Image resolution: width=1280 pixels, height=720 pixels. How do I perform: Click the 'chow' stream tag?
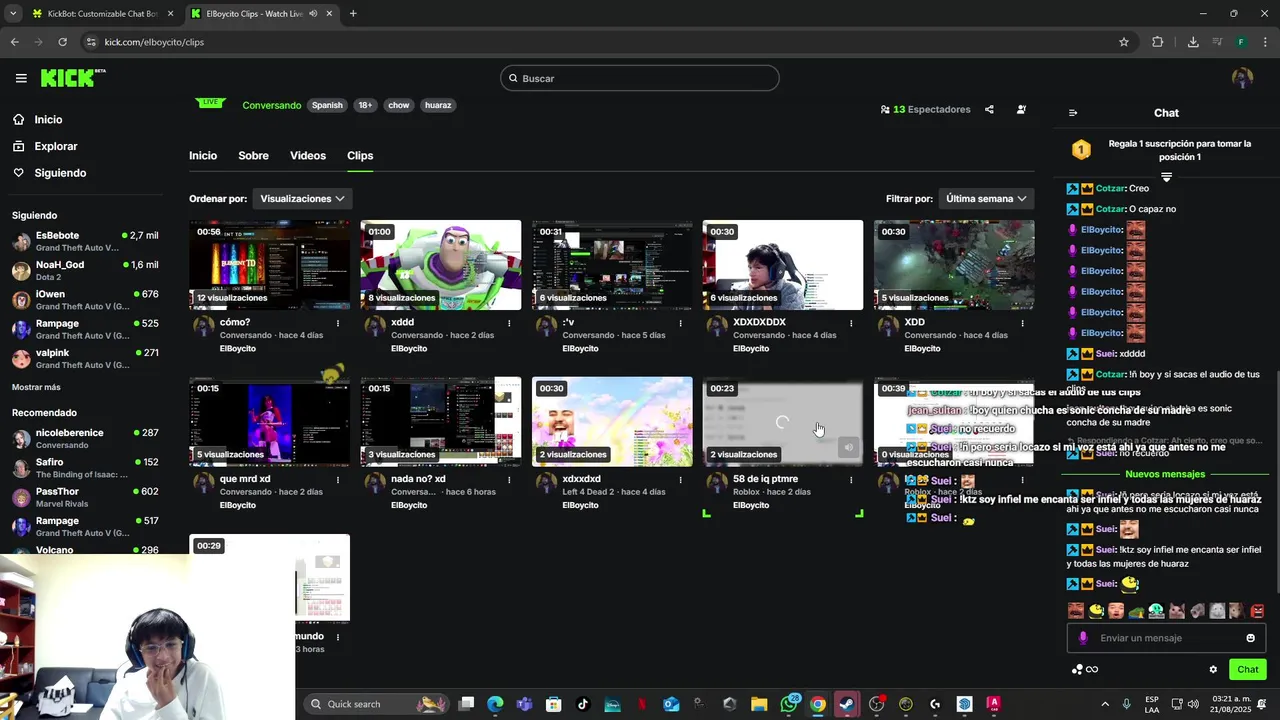pyautogui.click(x=399, y=105)
